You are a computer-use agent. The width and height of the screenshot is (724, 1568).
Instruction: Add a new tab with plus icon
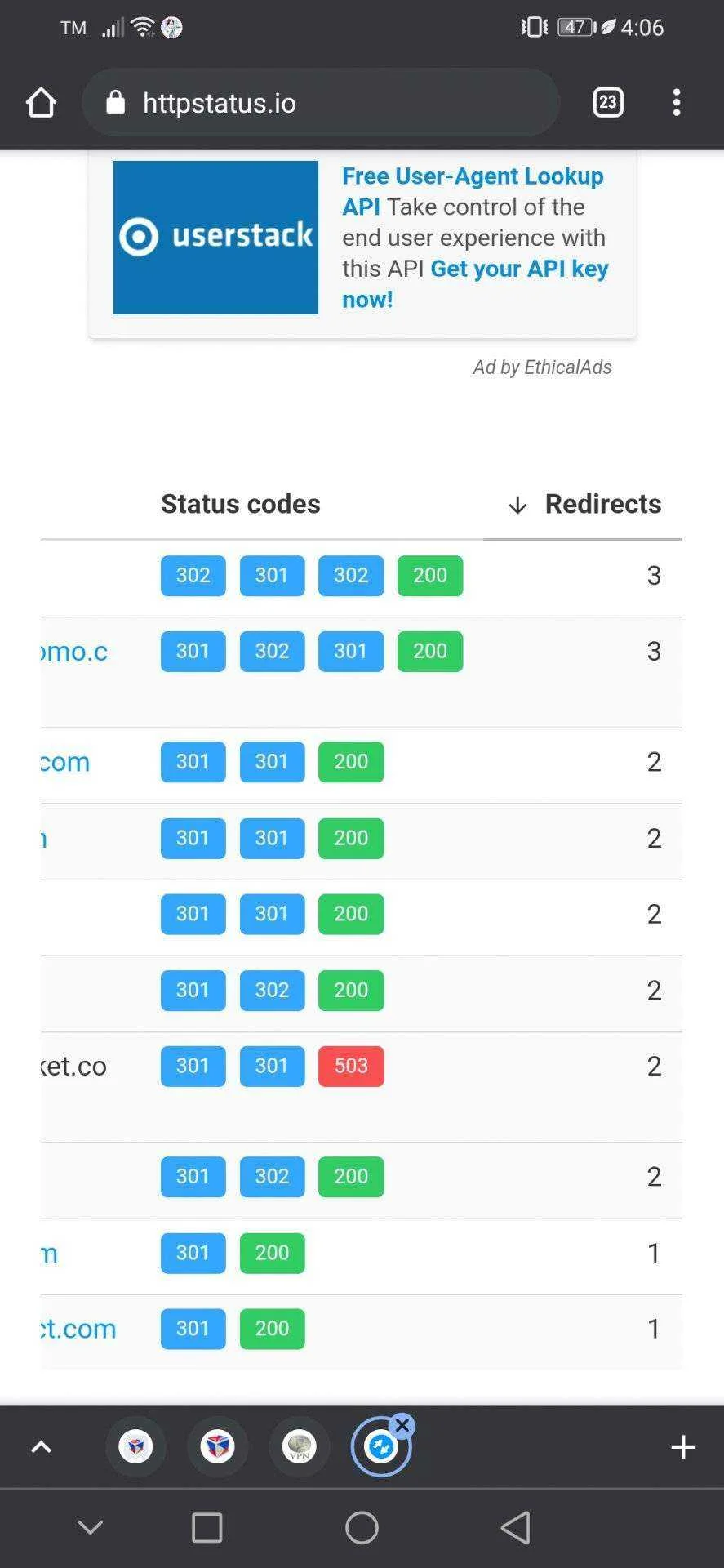(x=683, y=1447)
